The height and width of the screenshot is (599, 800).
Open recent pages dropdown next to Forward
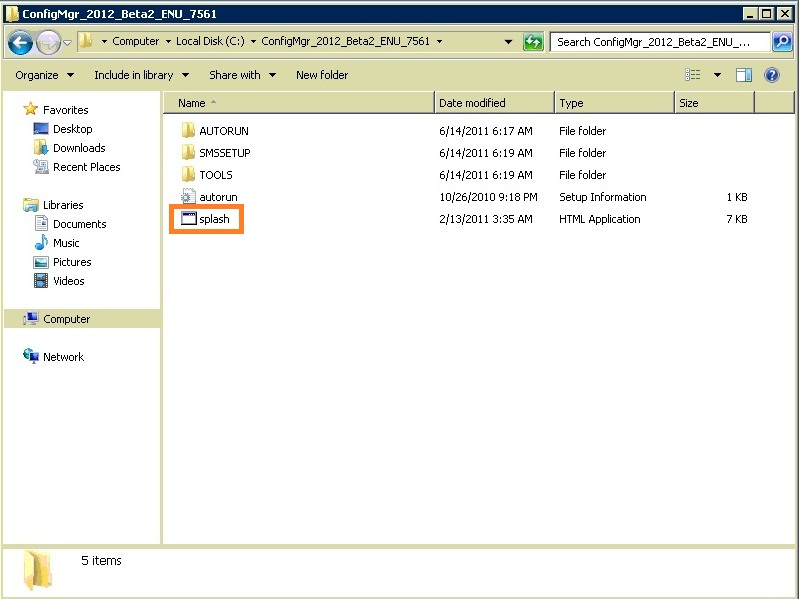click(x=67, y=42)
